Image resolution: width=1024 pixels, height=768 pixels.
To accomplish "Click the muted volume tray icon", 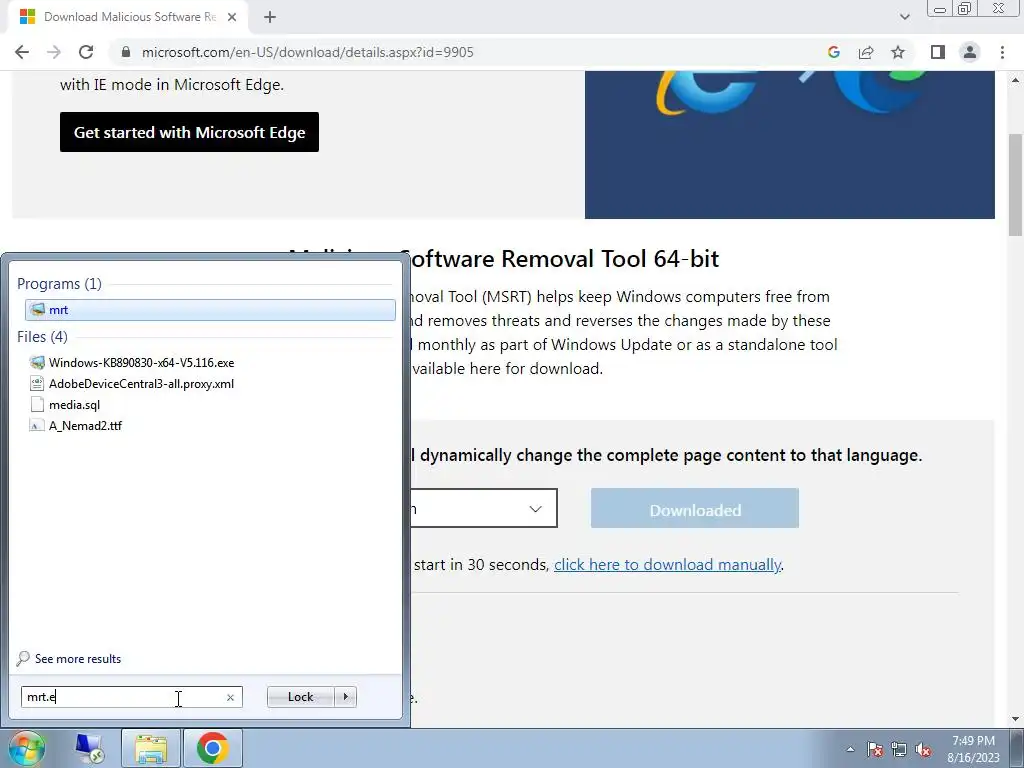I will [x=923, y=749].
